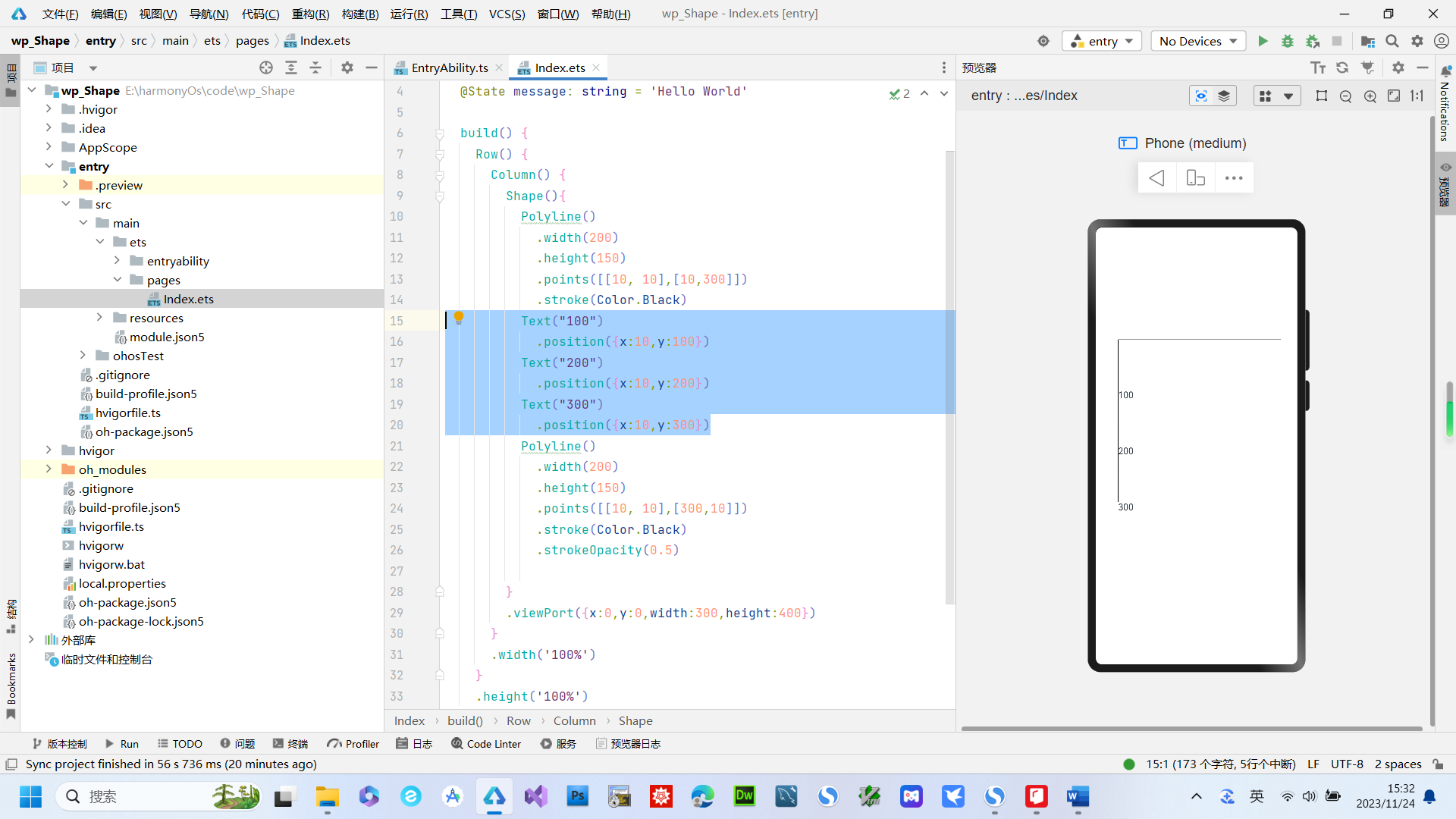The height and width of the screenshot is (819, 1456).
Task: Open the 文件(F) menu
Action: (60, 14)
